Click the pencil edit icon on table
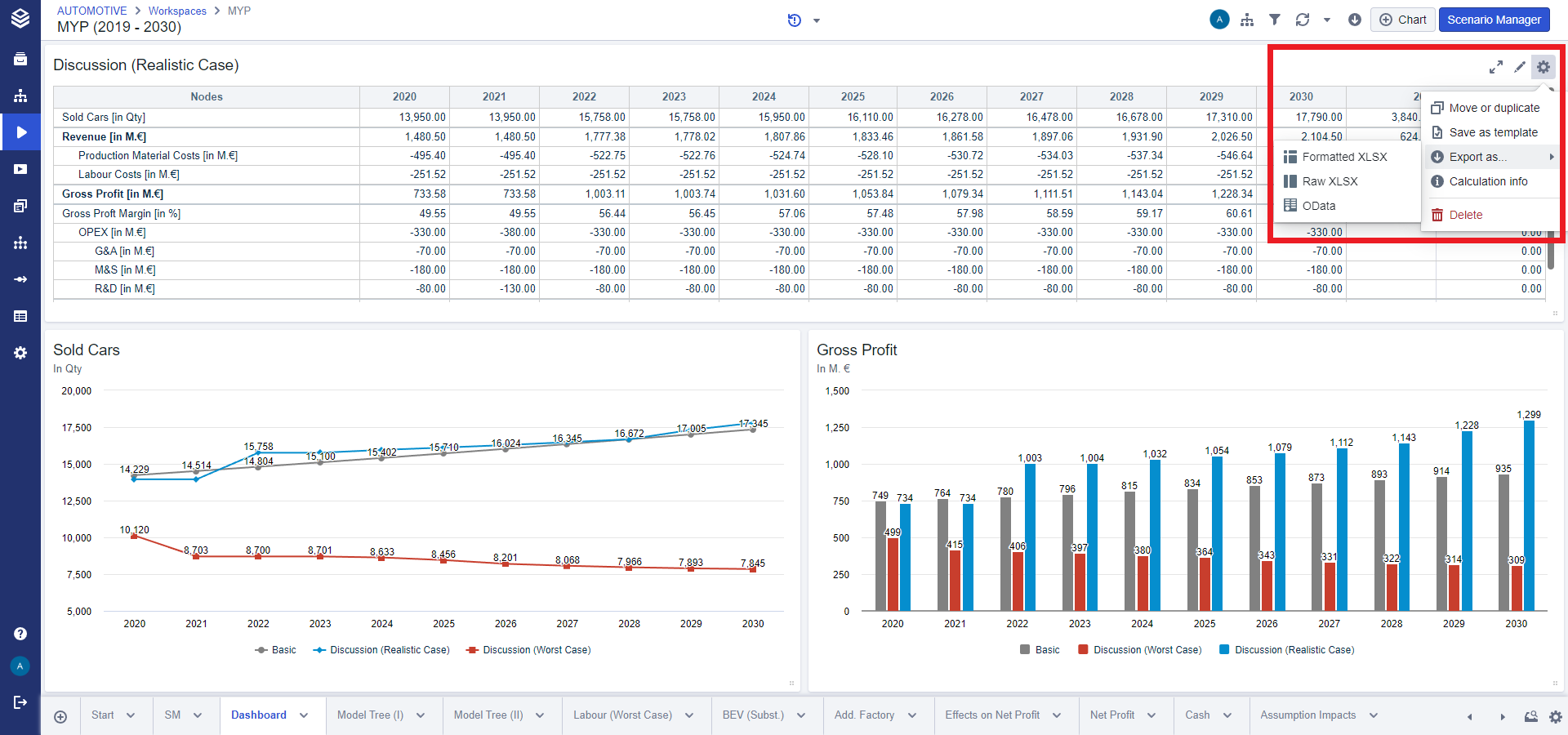This screenshot has height=735, width=1568. pos(1520,67)
